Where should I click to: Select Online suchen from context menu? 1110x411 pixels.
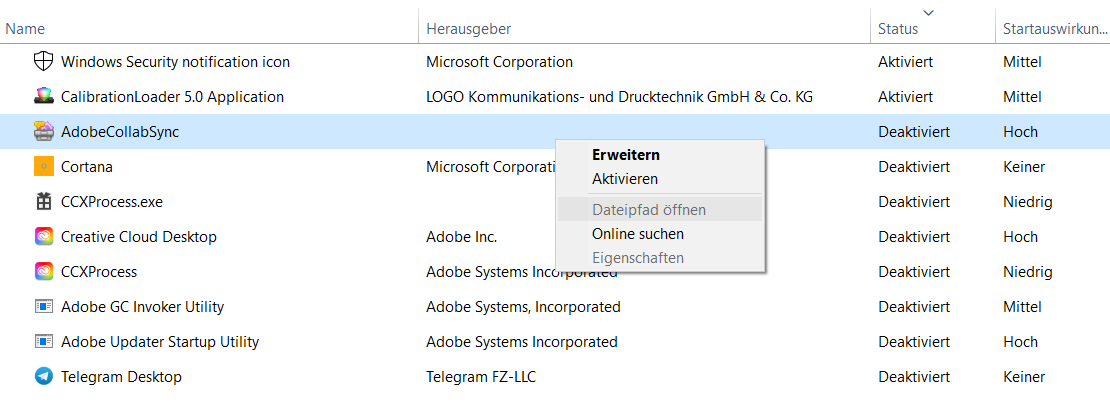point(637,234)
